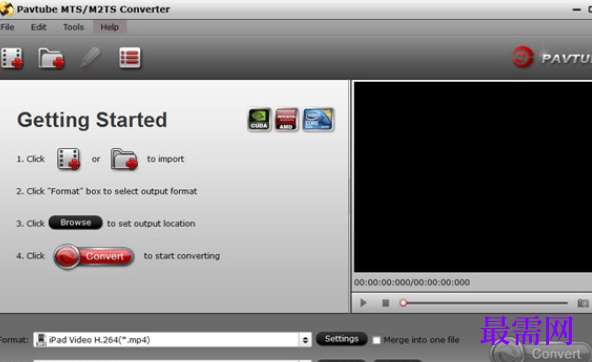
Task: Click the Add Video toolbar icon
Action: [x=12, y=58]
